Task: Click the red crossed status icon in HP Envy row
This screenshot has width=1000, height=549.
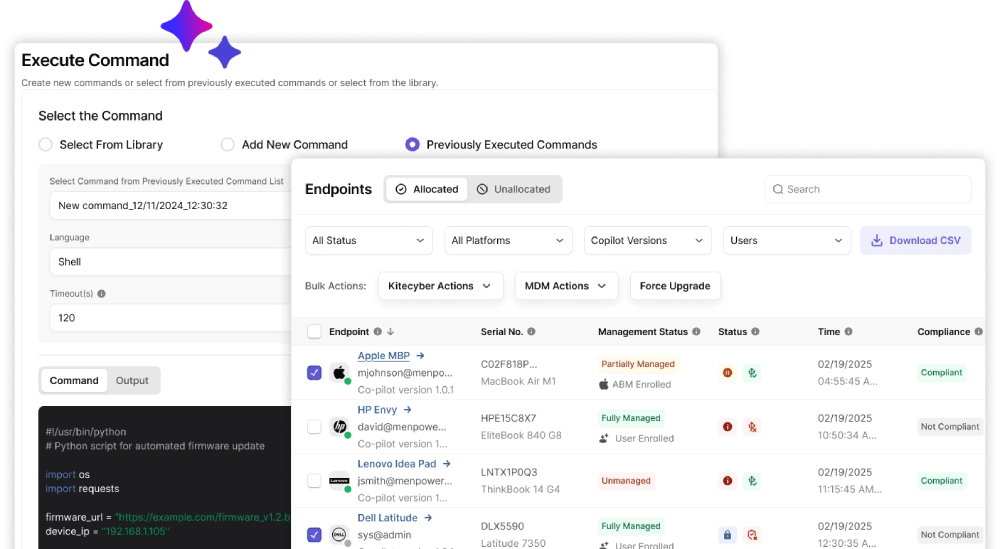Action: pyautogui.click(x=753, y=427)
